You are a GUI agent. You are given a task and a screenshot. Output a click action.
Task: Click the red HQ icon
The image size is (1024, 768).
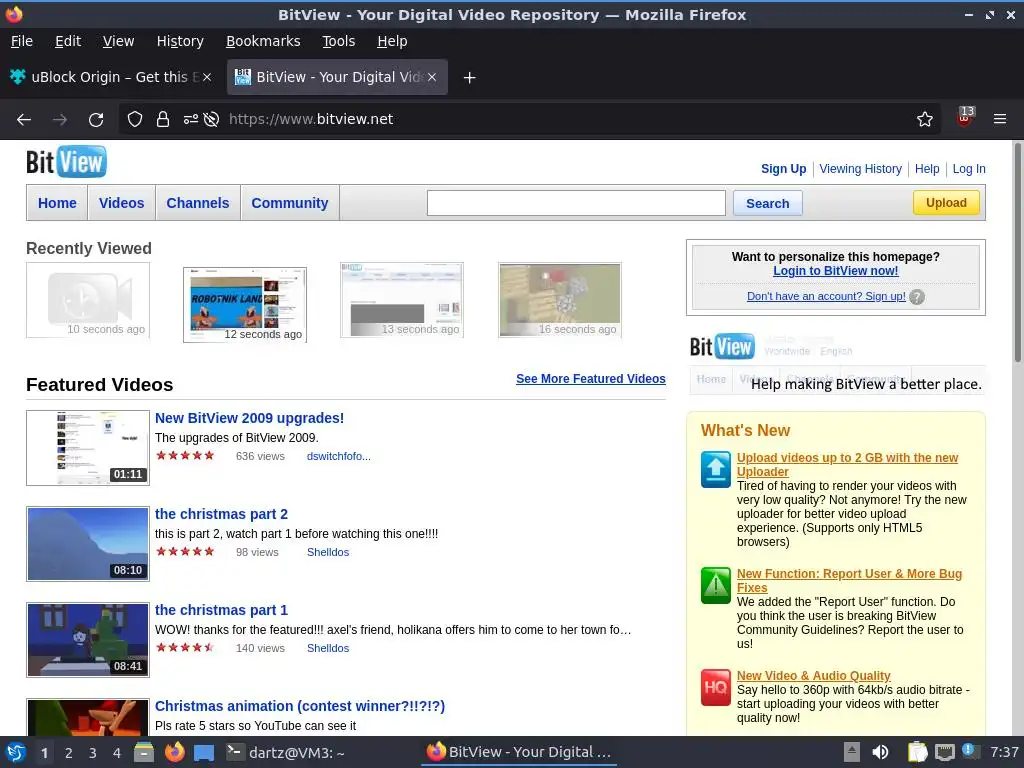coord(716,688)
